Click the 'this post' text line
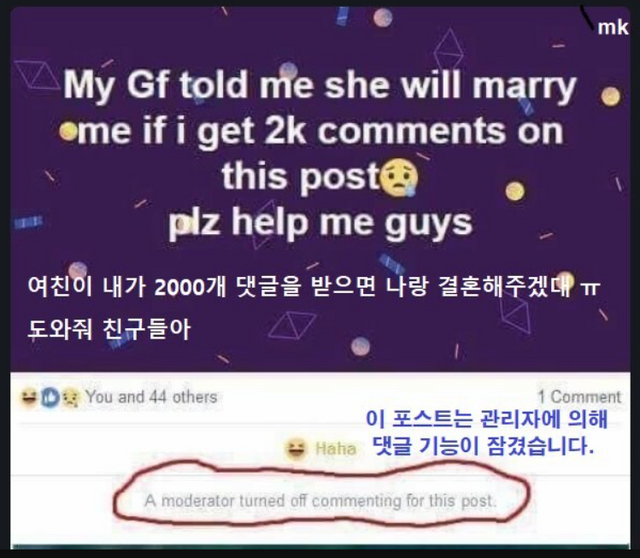The width and height of the screenshot is (640, 558). coord(301,177)
